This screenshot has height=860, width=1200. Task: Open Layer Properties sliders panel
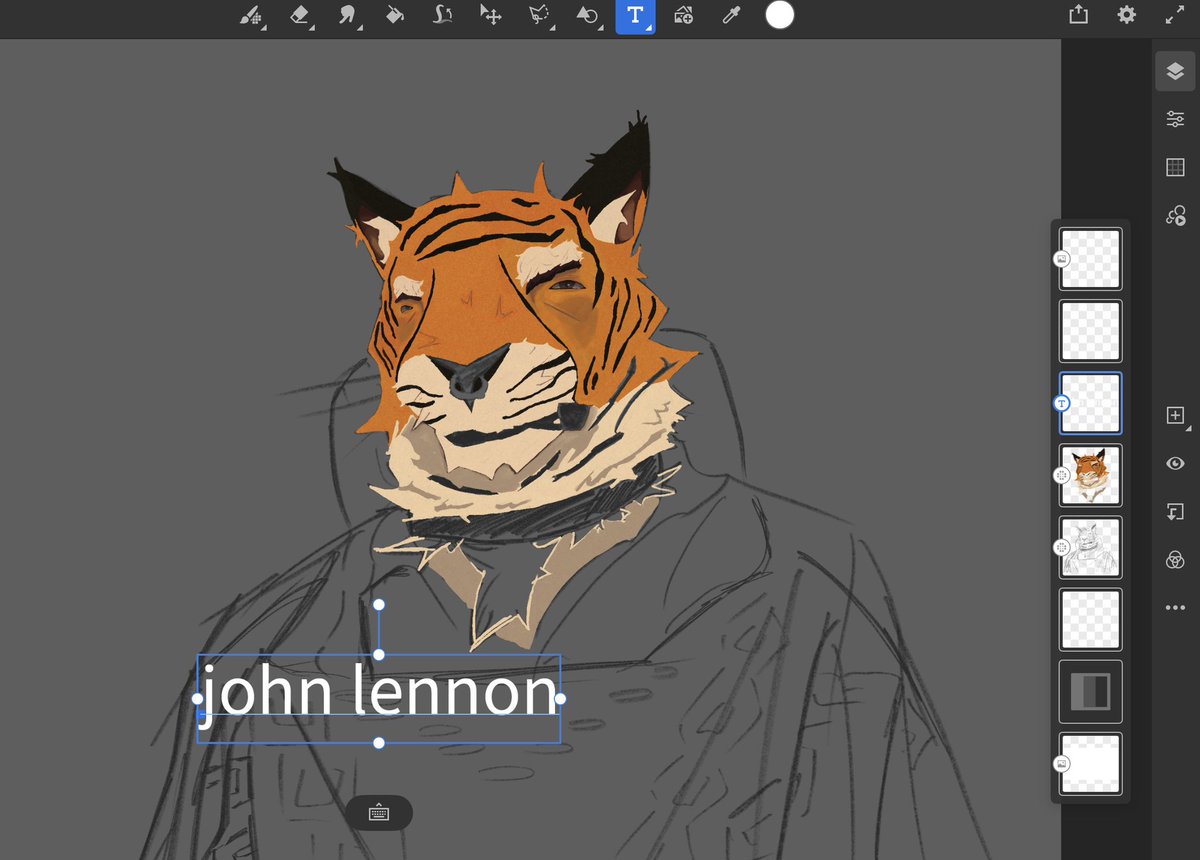(1175, 119)
